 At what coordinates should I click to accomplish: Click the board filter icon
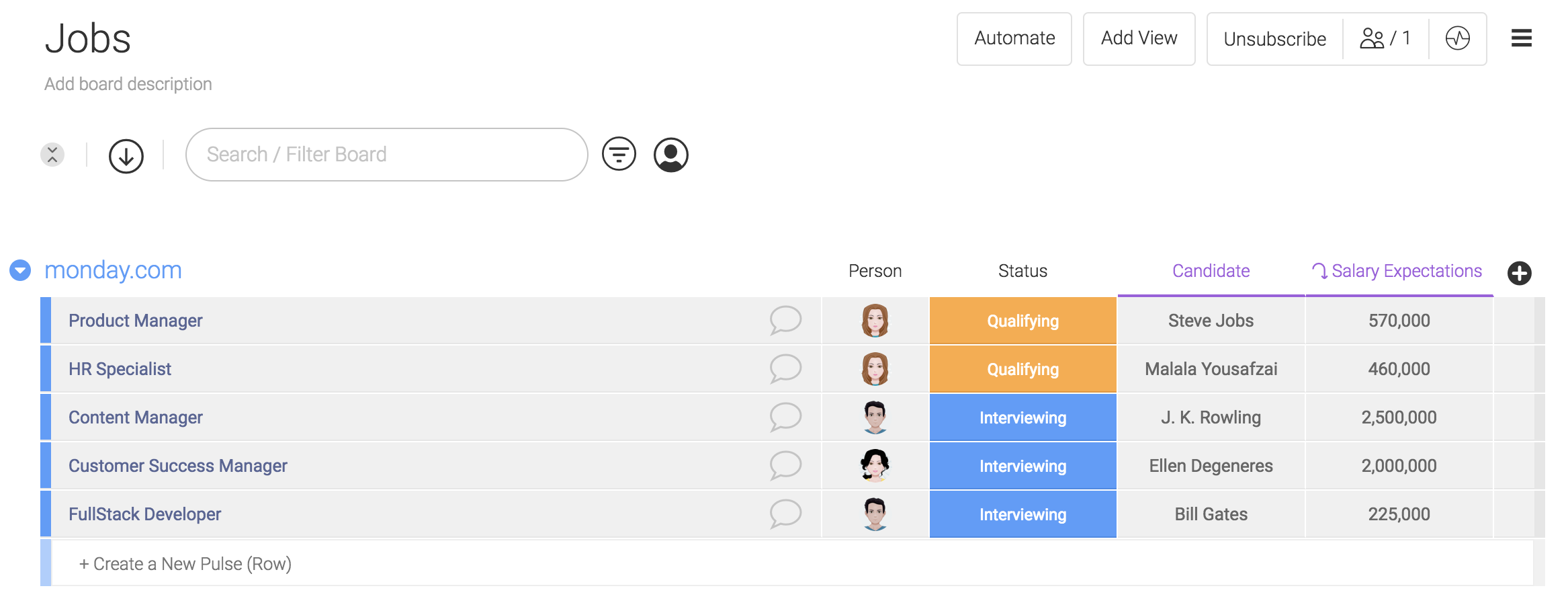pyautogui.click(x=619, y=154)
